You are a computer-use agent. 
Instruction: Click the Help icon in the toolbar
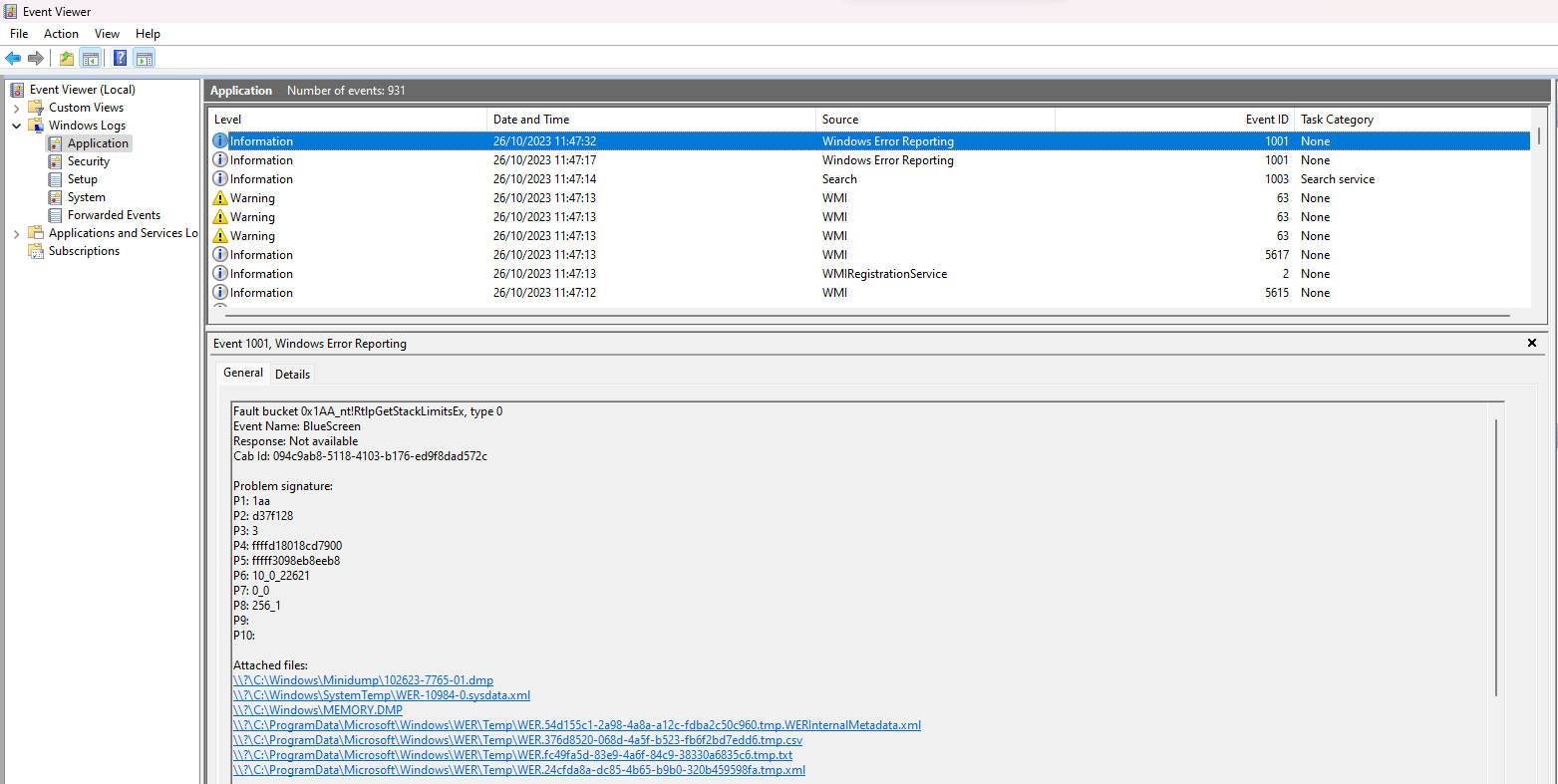[x=119, y=58]
